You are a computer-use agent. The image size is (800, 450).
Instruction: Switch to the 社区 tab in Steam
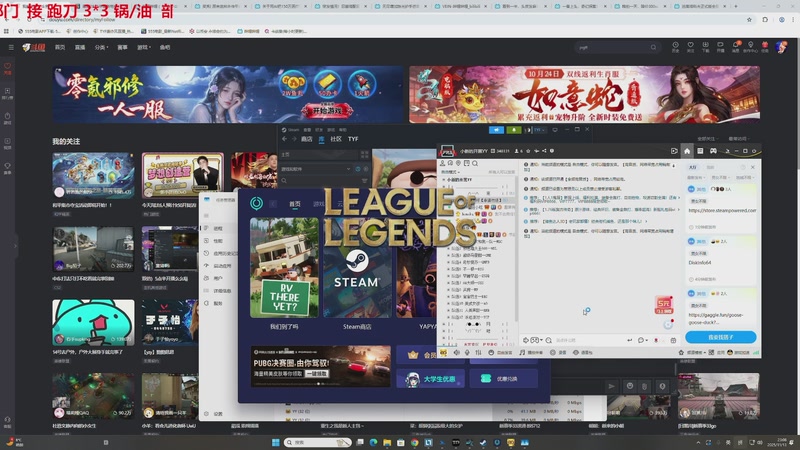[x=336, y=139]
